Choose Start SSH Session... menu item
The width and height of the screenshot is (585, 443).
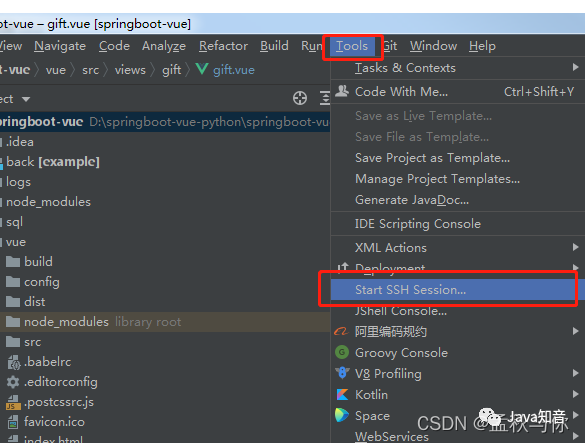click(x=458, y=290)
